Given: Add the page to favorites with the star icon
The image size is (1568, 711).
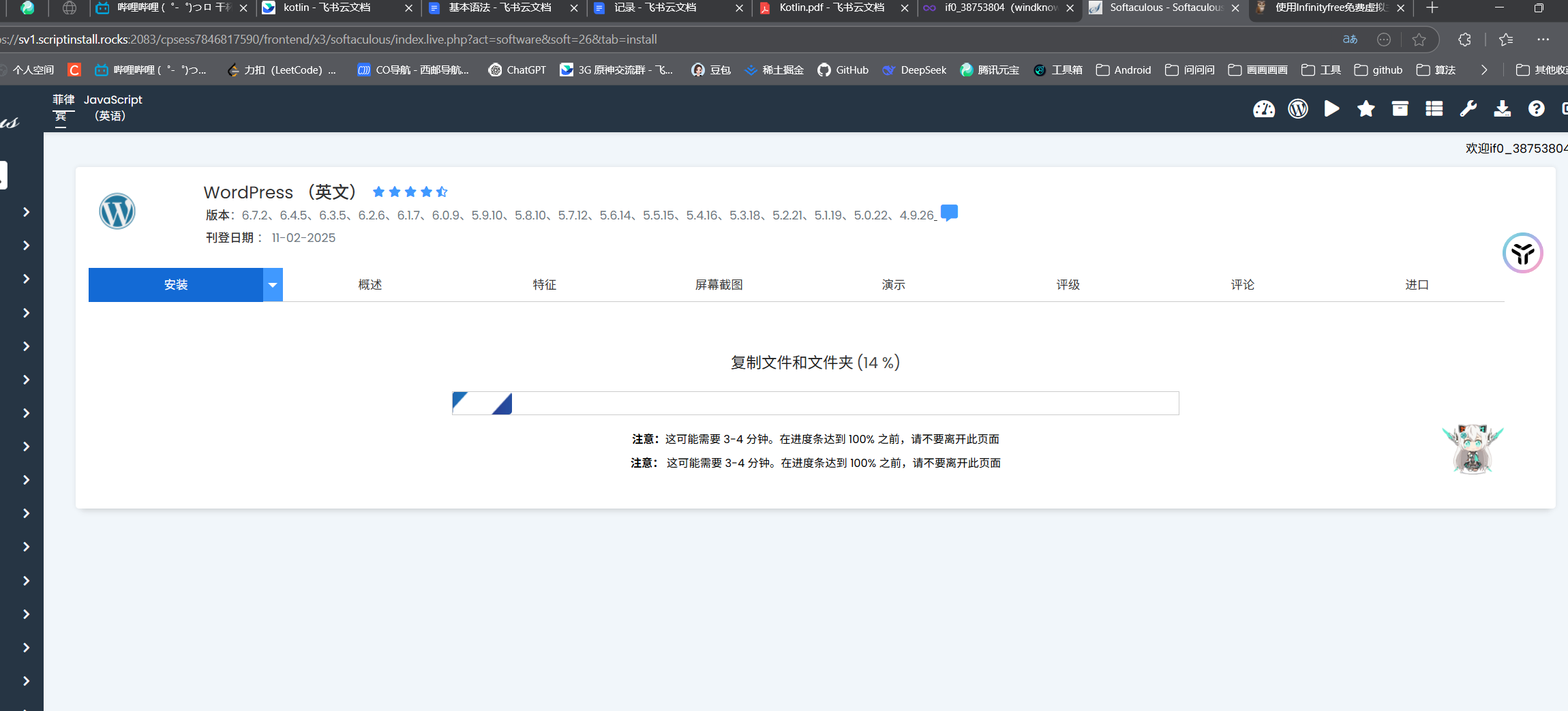Looking at the screenshot, I should [x=1419, y=40].
